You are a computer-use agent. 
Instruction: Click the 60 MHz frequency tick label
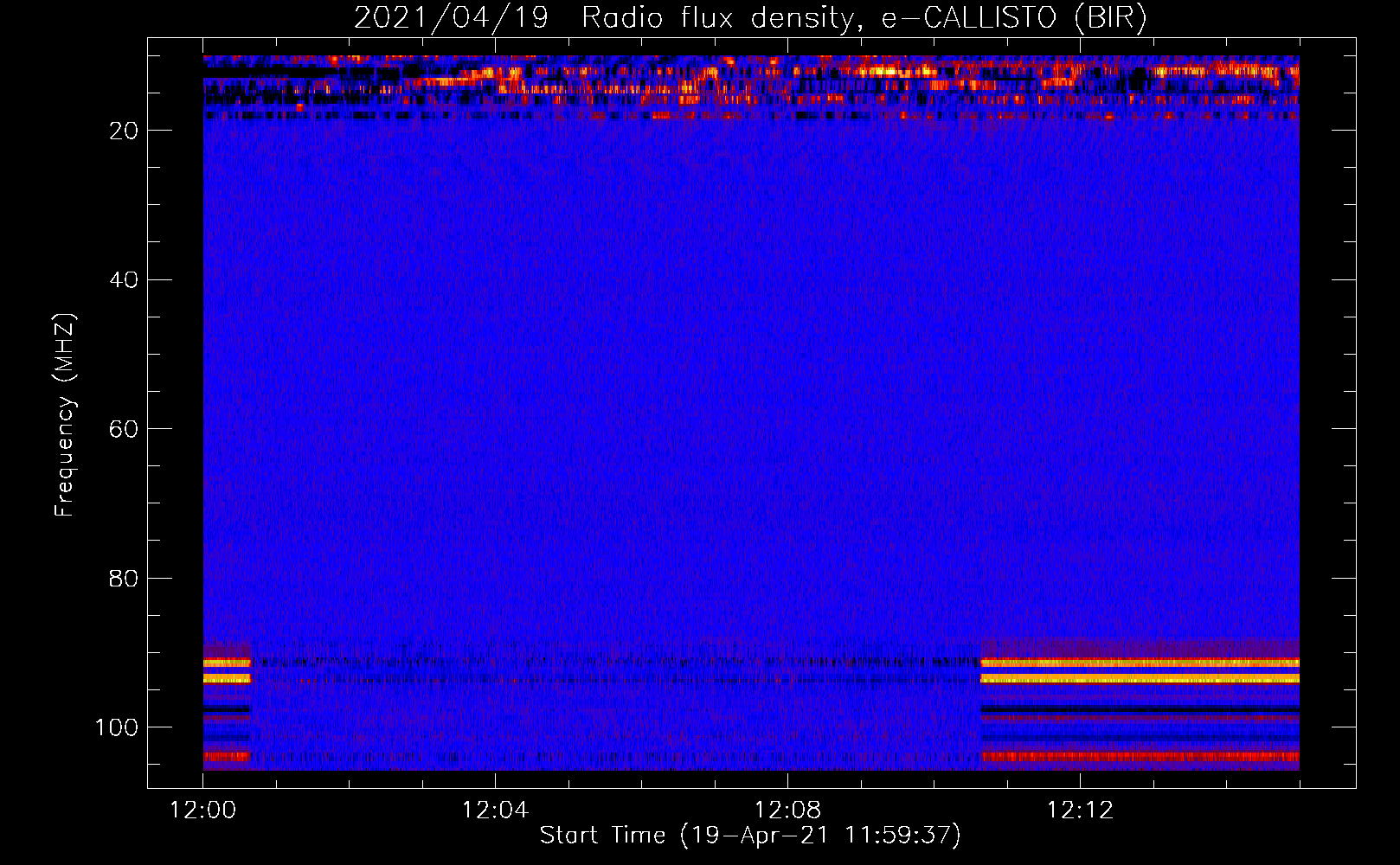click(124, 429)
